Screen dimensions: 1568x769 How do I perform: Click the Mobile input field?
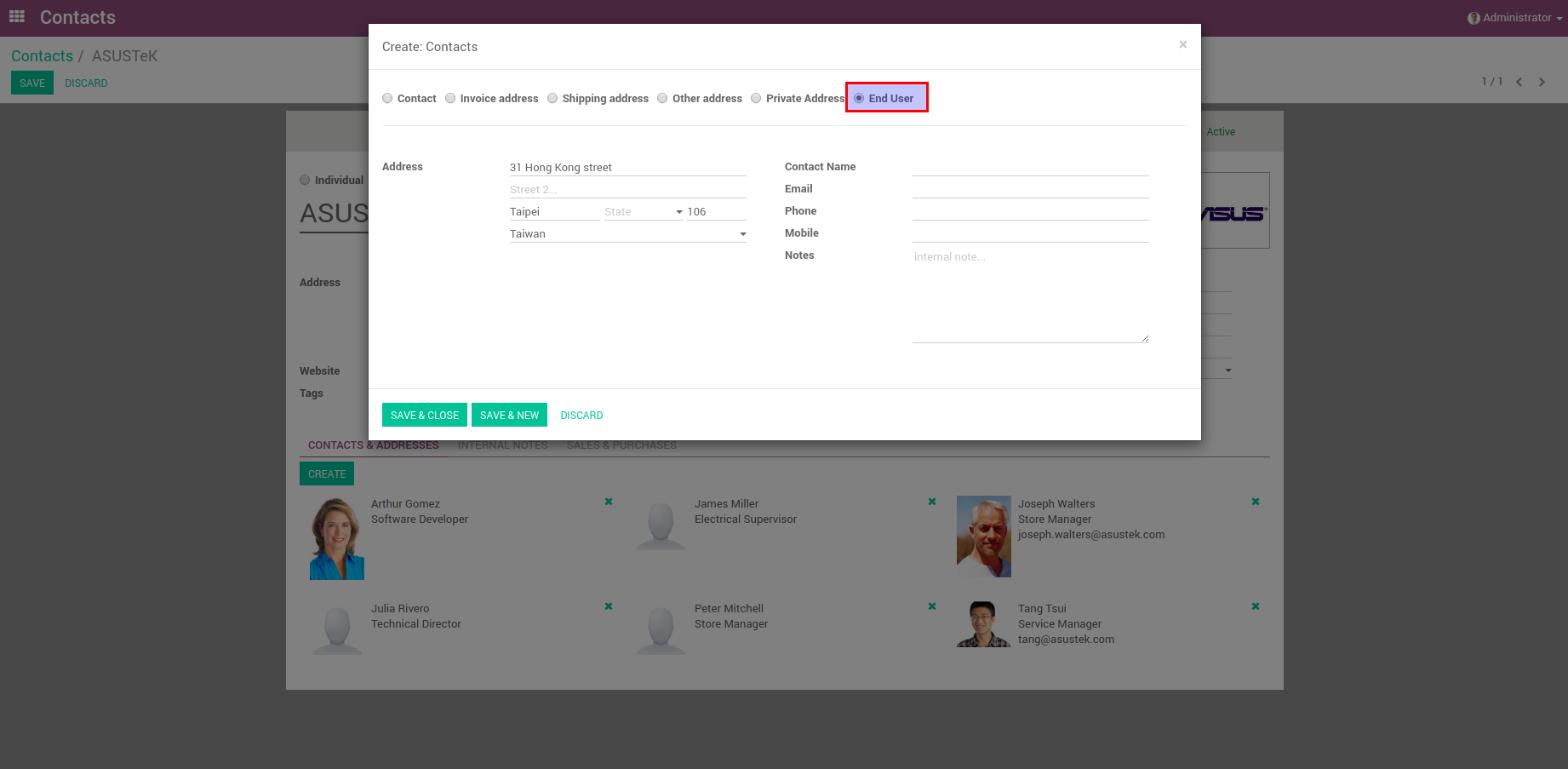(1031, 233)
